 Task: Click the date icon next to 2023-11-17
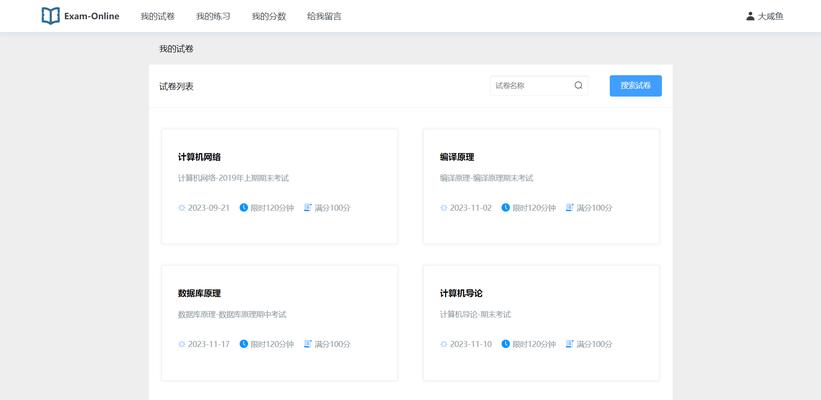coord(182,344)
